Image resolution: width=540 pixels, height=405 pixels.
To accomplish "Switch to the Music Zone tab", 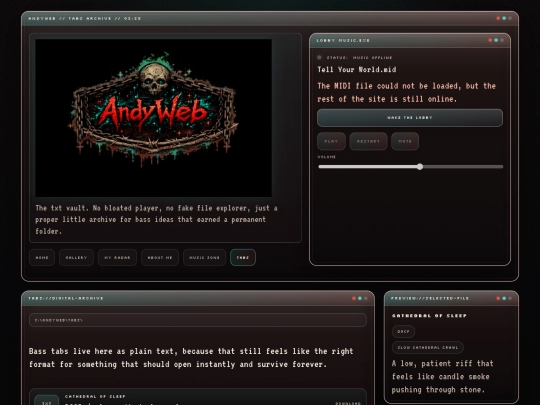I will click(204, 257).
